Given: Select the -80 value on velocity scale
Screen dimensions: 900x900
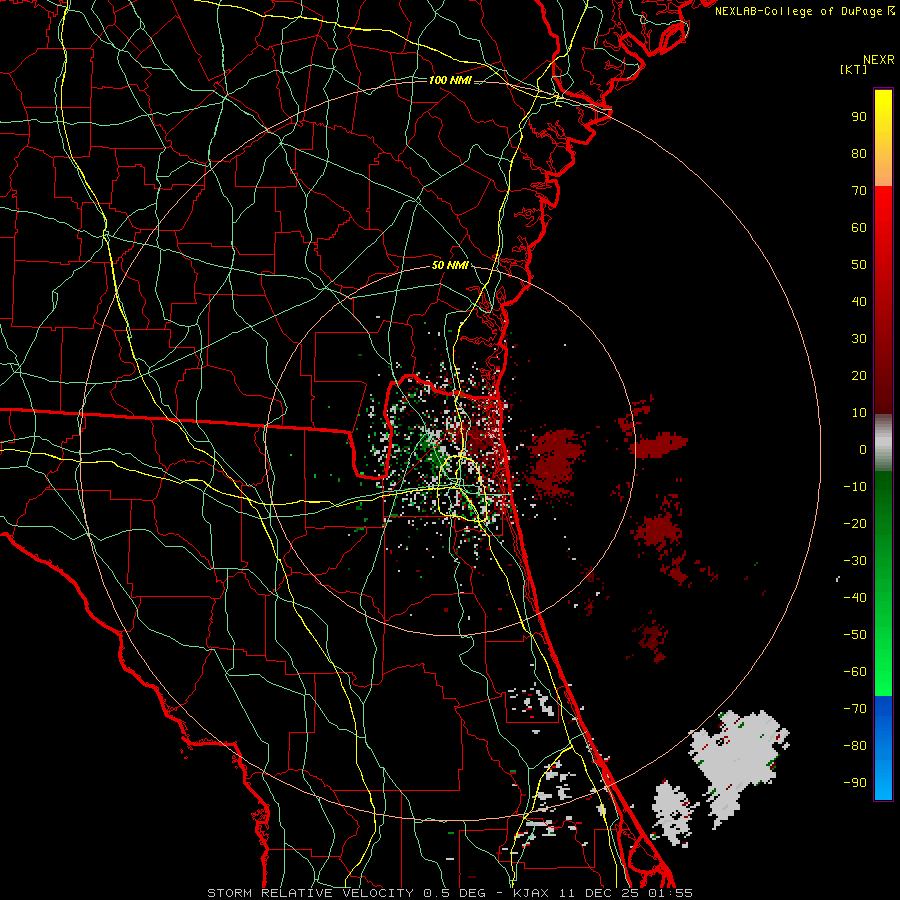Looking at the screenshot, I should pyautogui.click(x=855, y=746).
